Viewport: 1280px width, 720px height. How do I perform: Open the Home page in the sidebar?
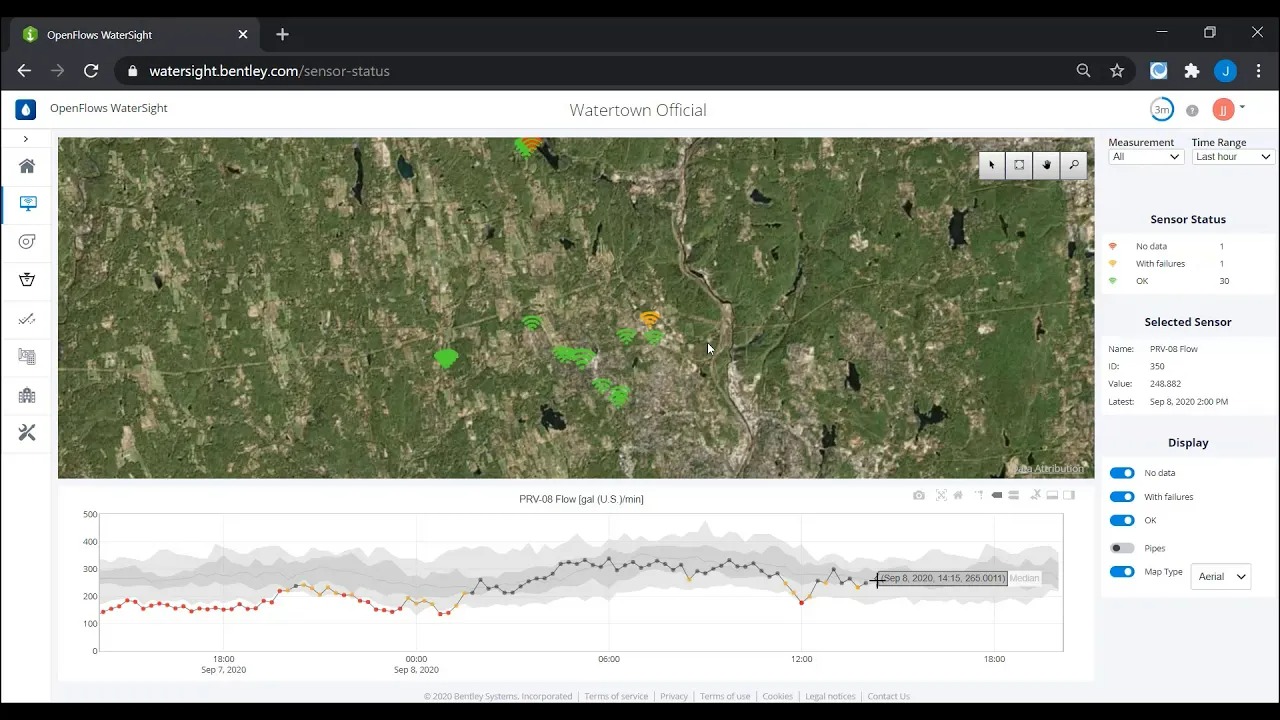click(x=27, y=166)
